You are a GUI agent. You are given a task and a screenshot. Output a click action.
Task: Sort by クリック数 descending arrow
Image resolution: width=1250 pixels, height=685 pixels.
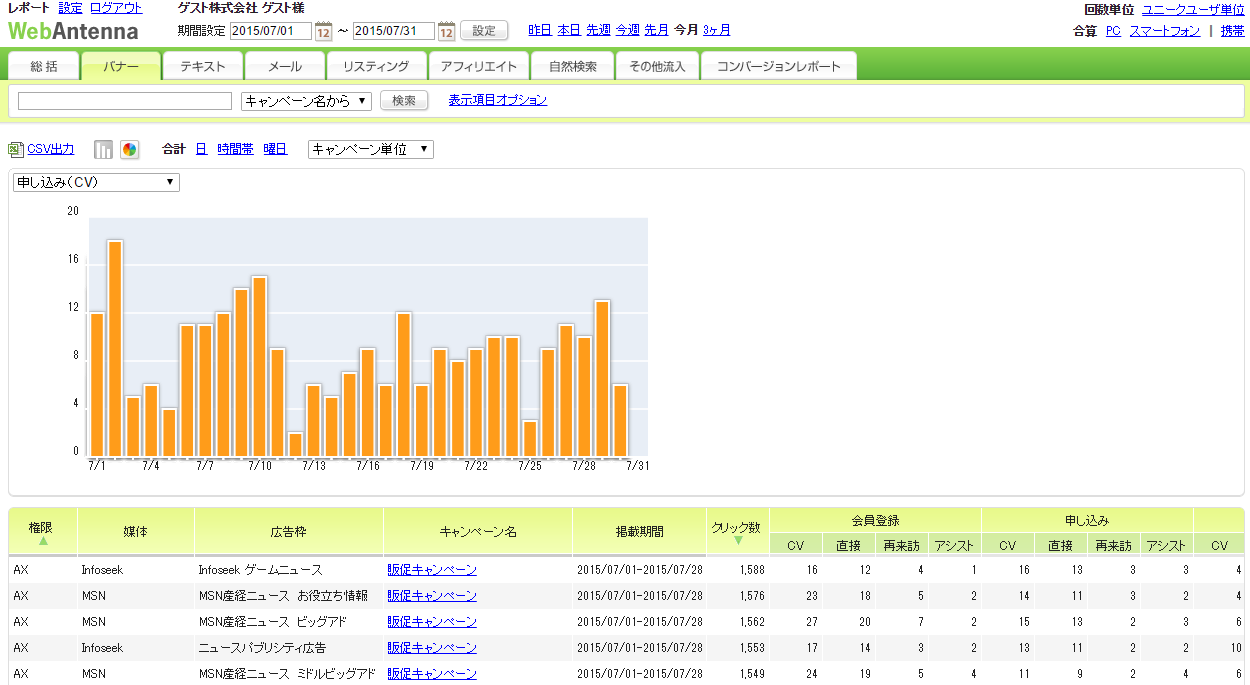point(737,541)
